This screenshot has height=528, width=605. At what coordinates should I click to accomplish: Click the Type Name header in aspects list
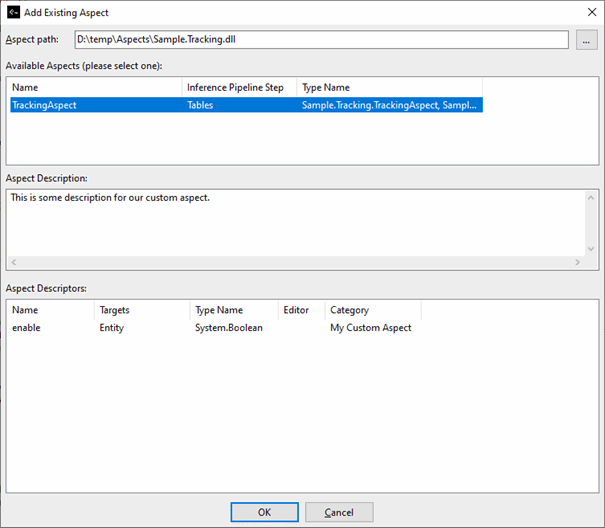coord(388,88)
